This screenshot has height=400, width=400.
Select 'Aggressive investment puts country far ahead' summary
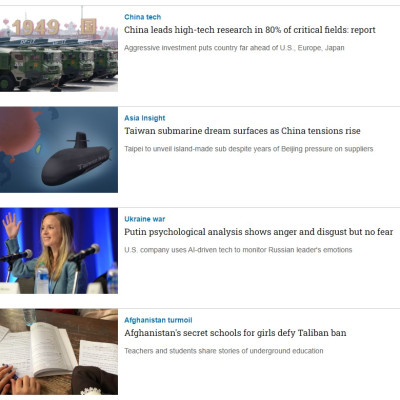click(234, 48)
